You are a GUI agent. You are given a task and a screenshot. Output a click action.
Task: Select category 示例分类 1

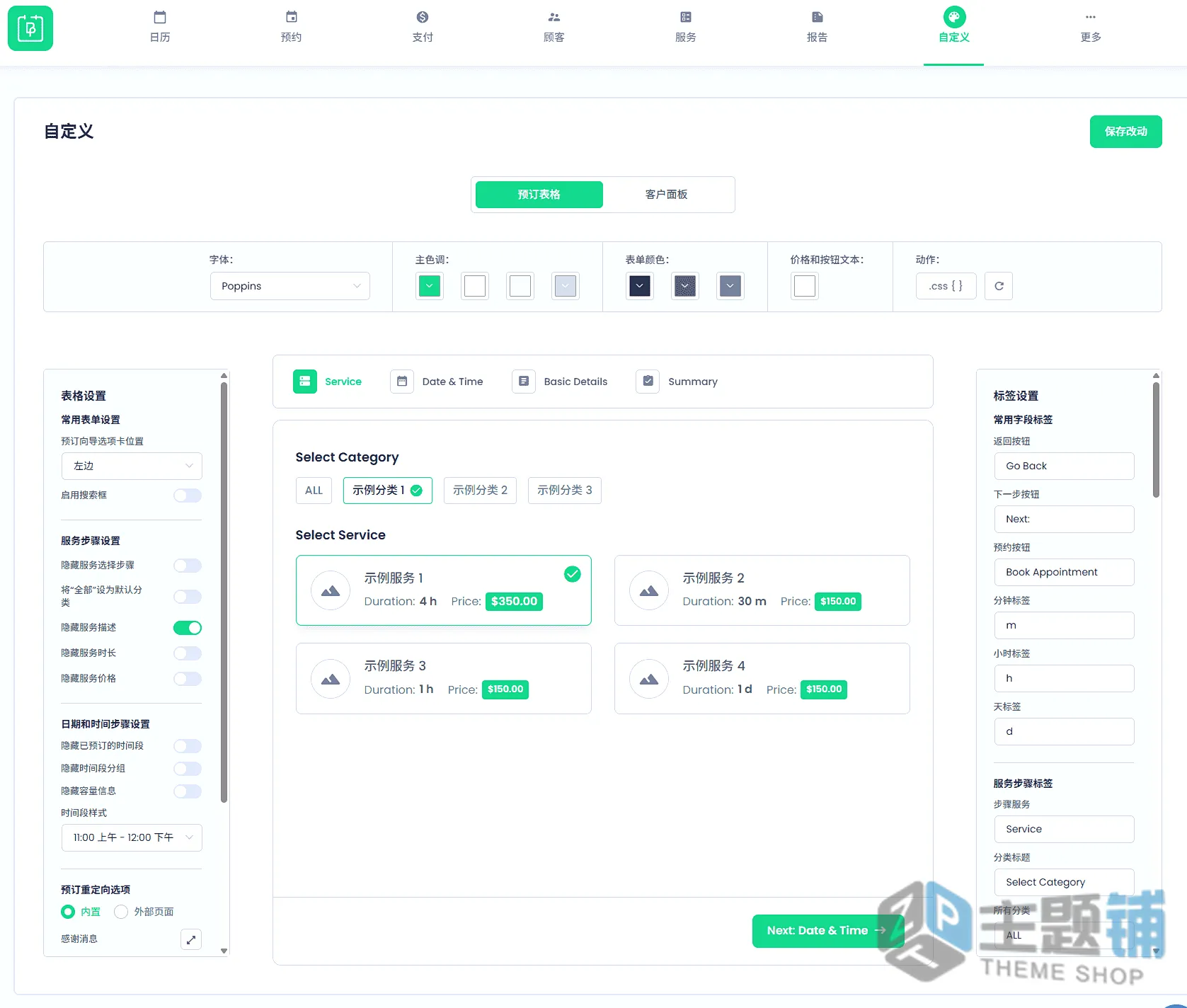point(388,491)
